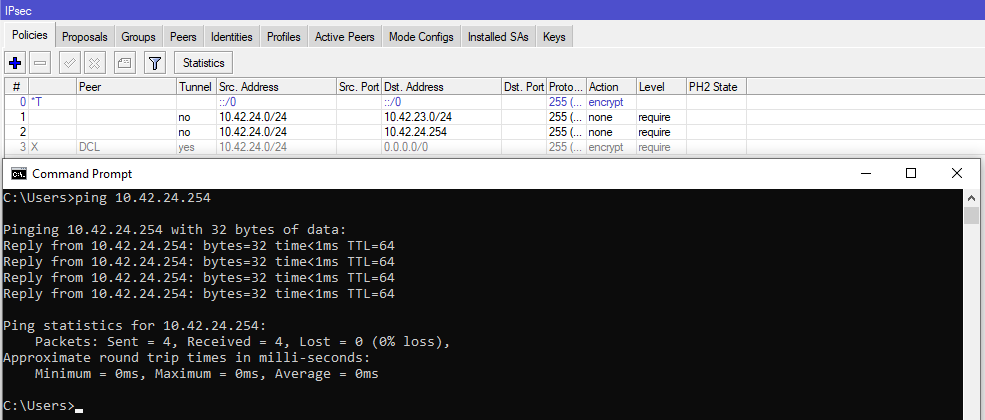This screenshot has width=985, height=420.
Task: Switch to the Peers tab
Action: pos(183,37)
